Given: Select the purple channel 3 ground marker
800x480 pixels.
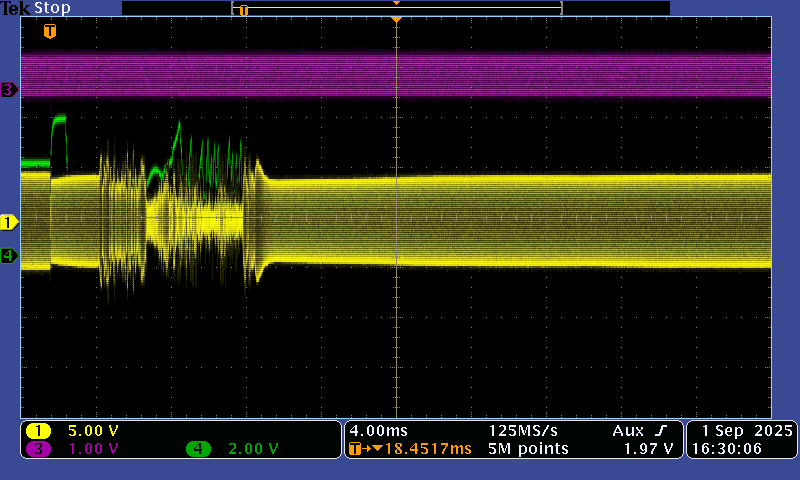Looking at the screenshot, I should (x=9, y=90).
